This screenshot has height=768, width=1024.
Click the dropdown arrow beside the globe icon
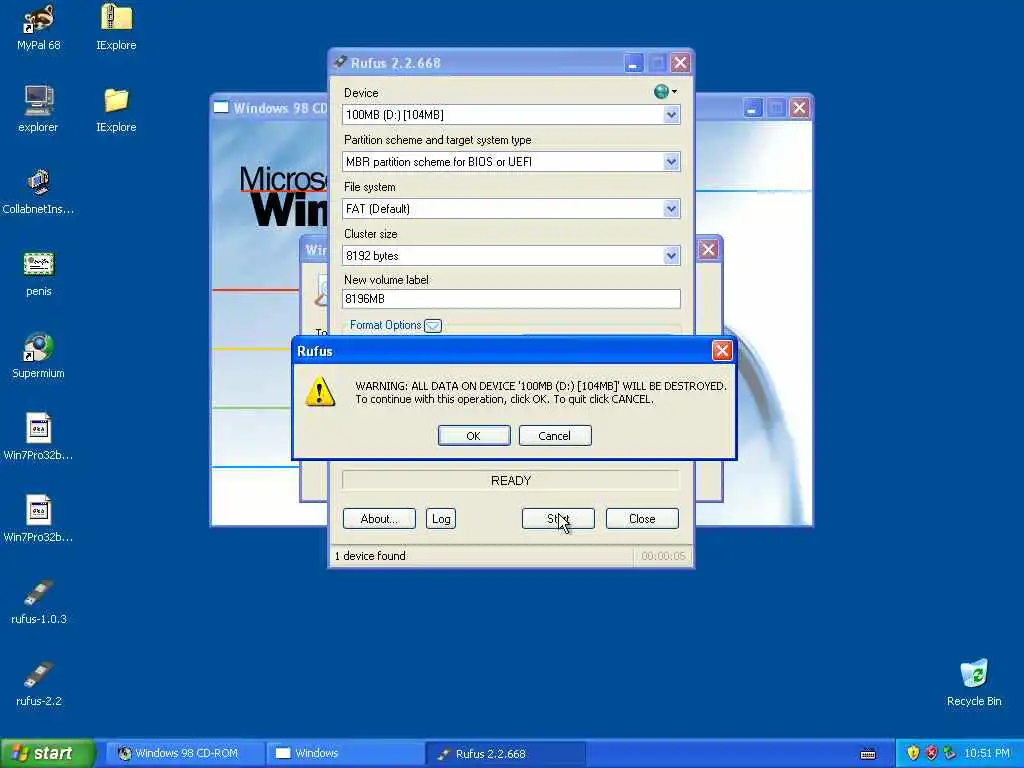pos(675,91)
